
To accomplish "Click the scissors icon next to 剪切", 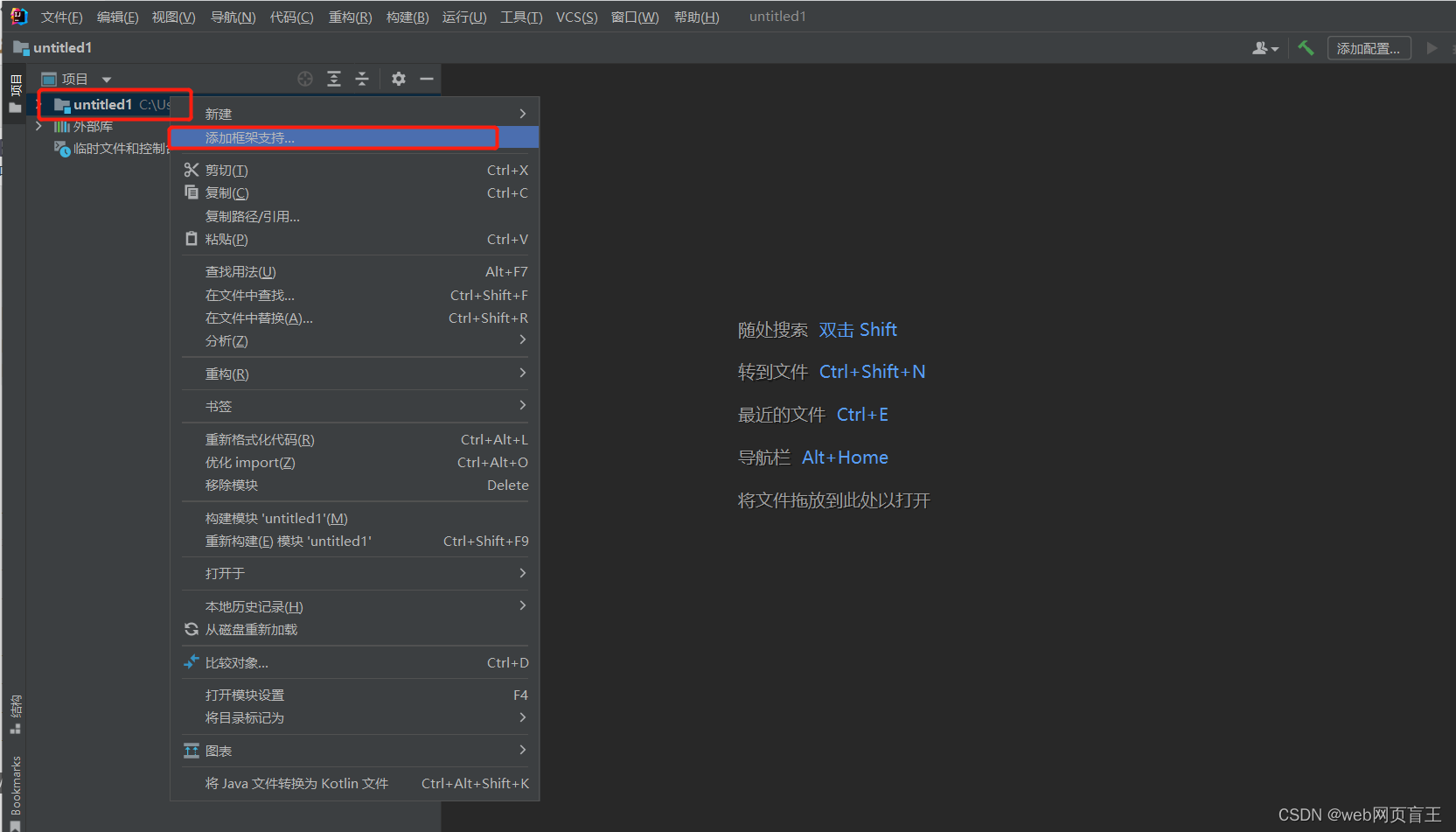I will [x=192, y=170].
